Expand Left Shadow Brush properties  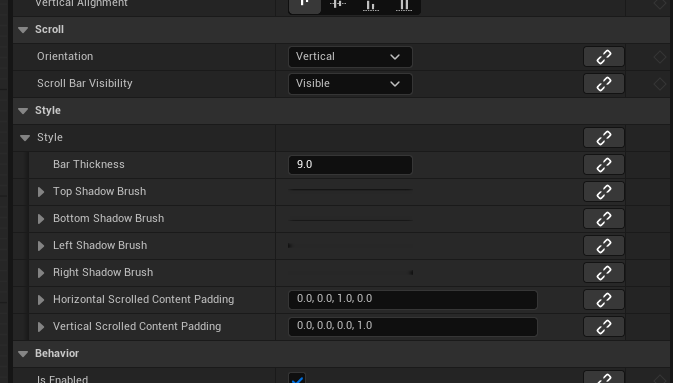tap(41, 246)
